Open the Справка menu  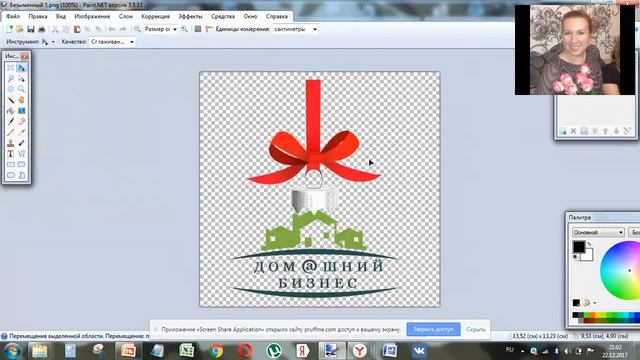tap(277, 16)
